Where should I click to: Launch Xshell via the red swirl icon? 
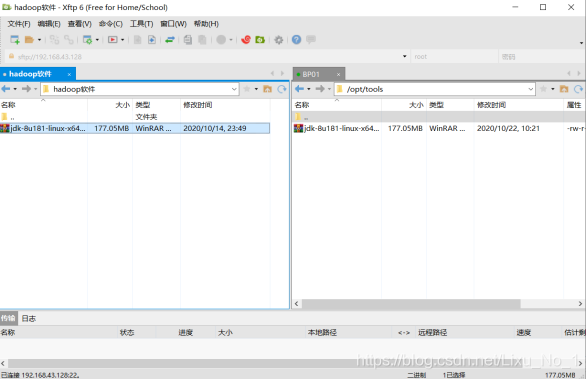point(246,39)
